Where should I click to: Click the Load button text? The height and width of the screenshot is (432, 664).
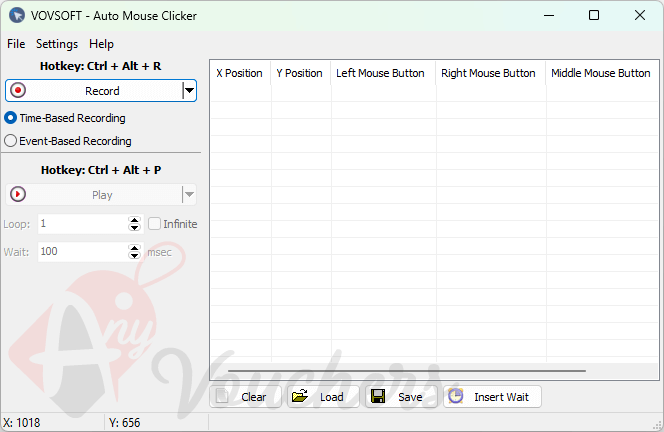click(332, 397)
